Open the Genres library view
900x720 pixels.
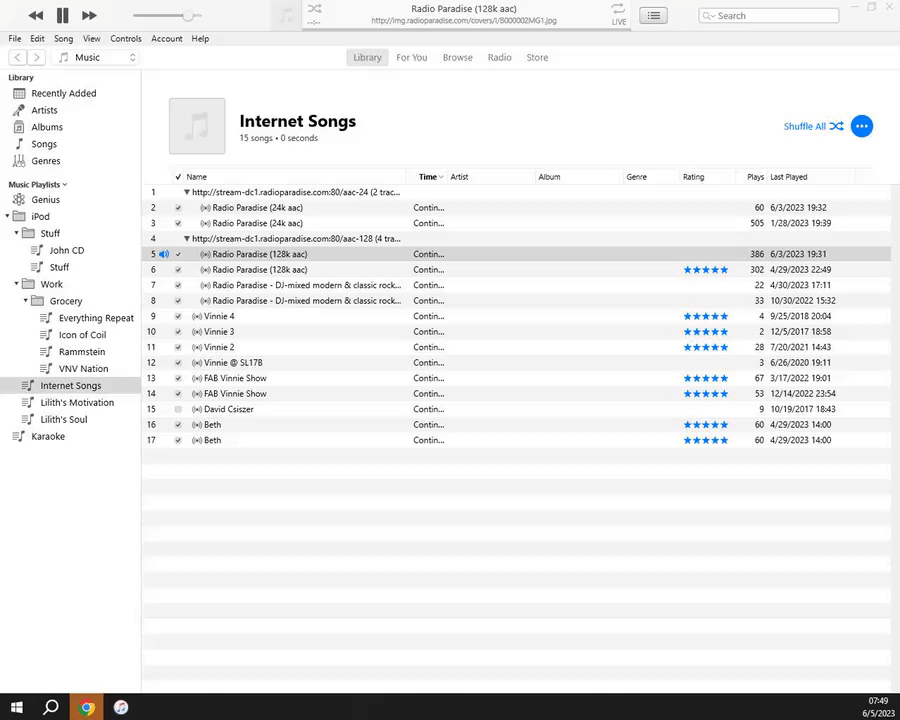point(45,161)
